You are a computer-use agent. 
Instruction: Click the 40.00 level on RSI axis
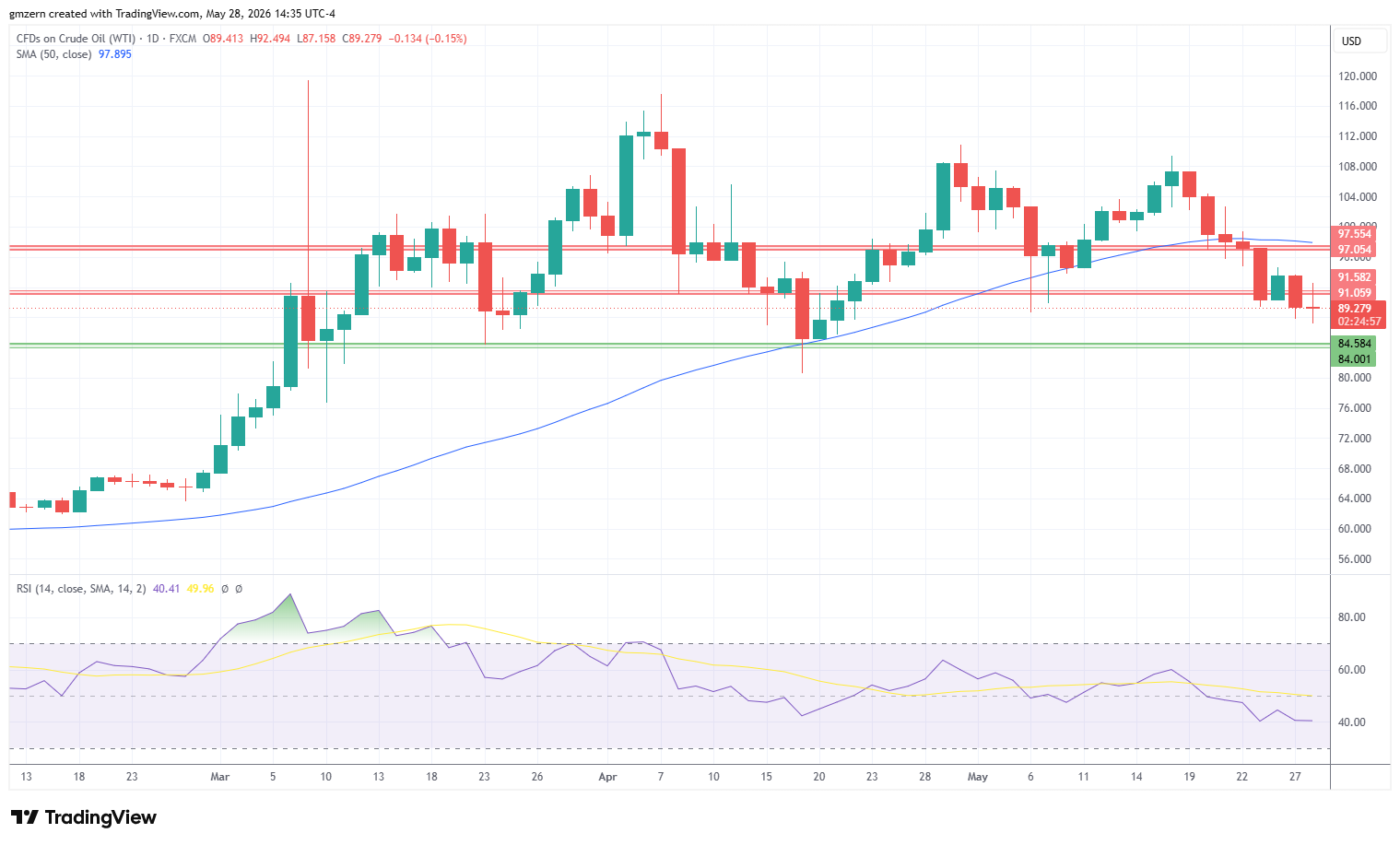(x=1352, y=722)
